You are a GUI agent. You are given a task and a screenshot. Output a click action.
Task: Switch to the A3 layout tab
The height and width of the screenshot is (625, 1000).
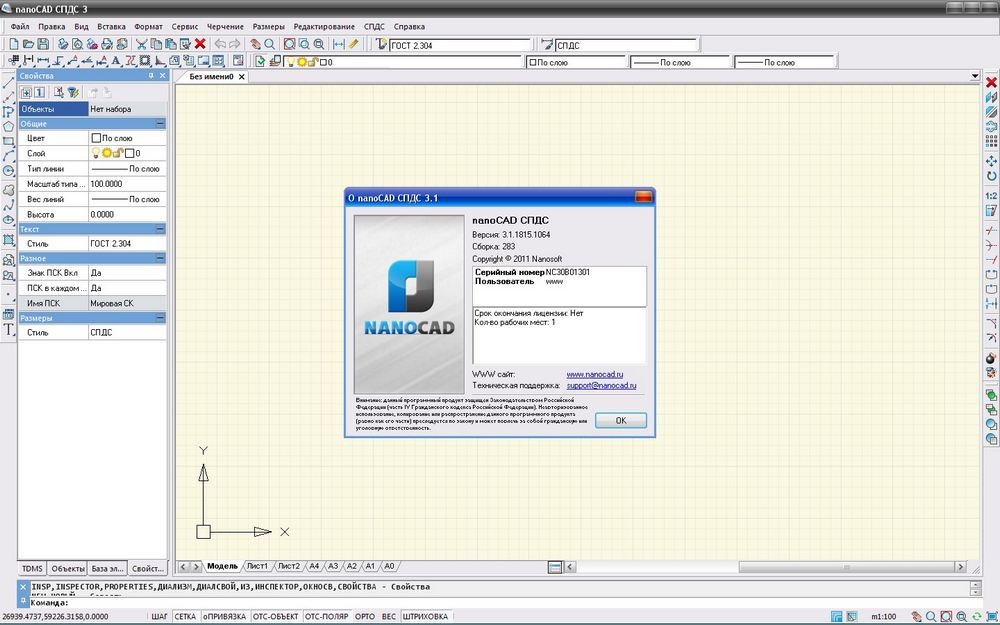click(x=333, y=566)
